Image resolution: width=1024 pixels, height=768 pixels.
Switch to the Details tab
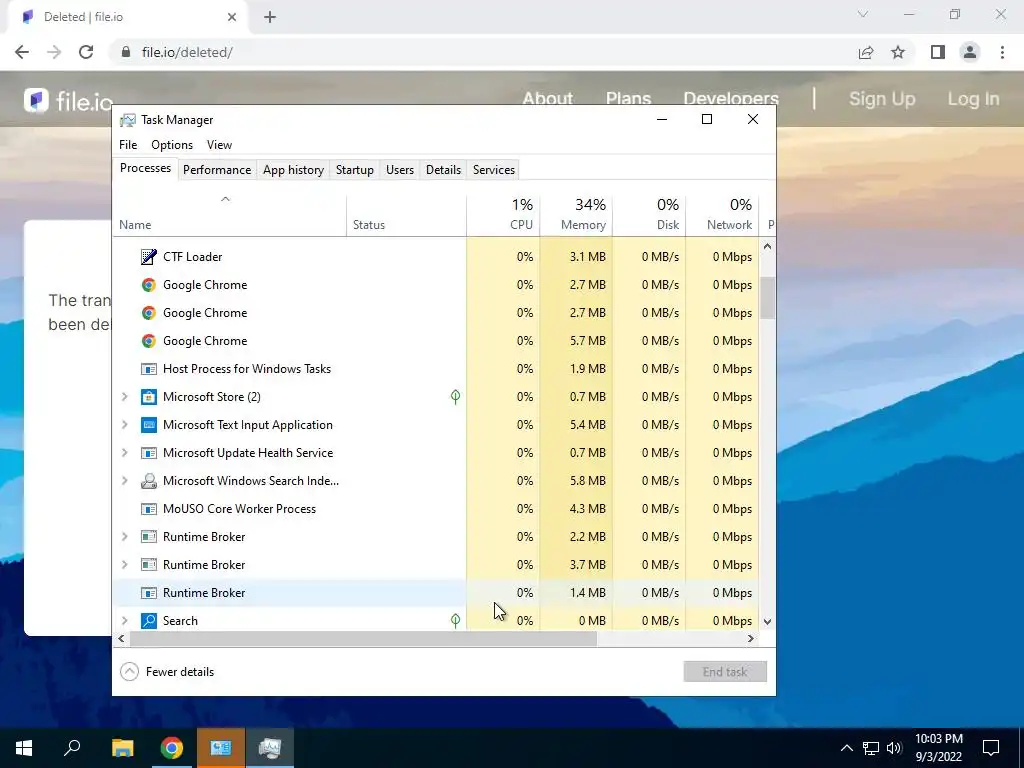pos(443,170)
